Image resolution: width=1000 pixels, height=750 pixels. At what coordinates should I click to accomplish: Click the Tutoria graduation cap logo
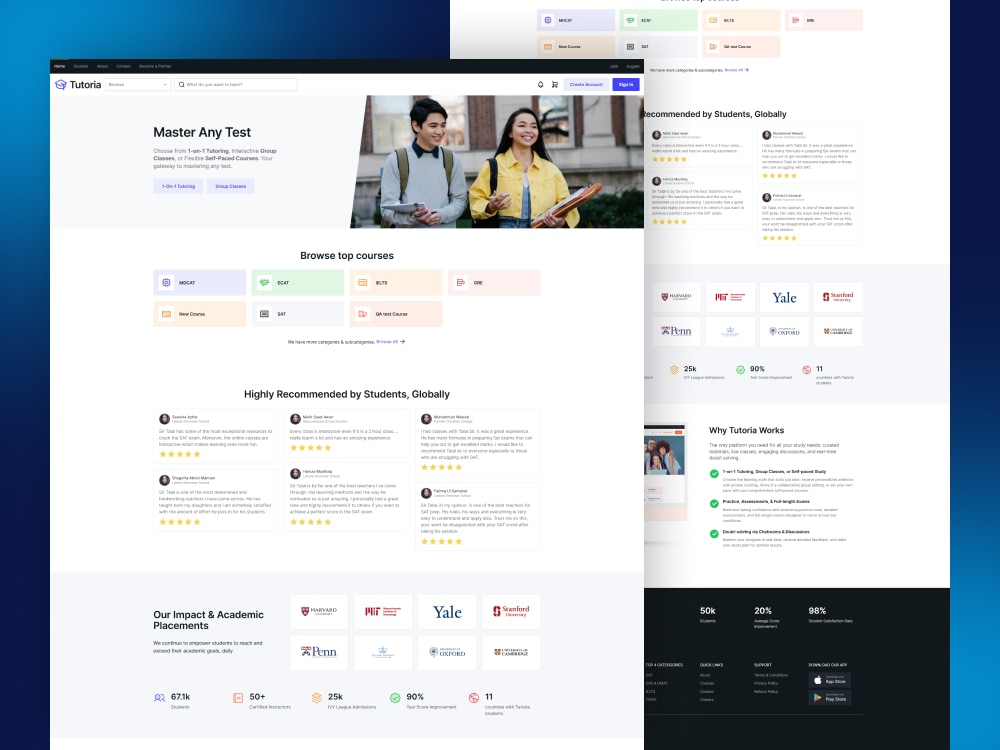60,84
